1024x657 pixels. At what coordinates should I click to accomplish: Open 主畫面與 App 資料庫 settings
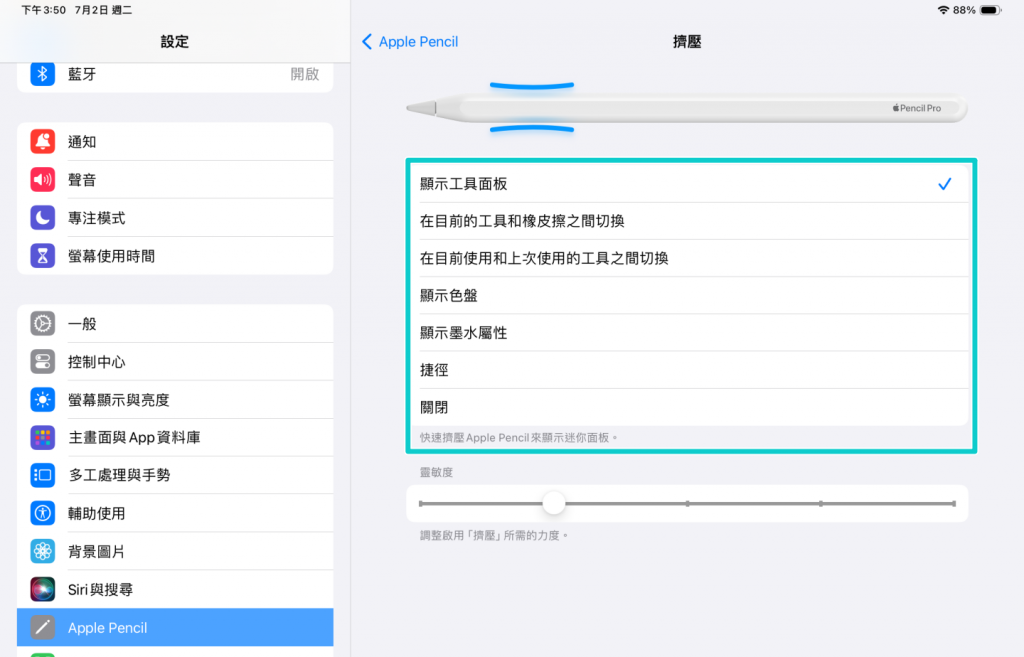click(x=175, y=438)
